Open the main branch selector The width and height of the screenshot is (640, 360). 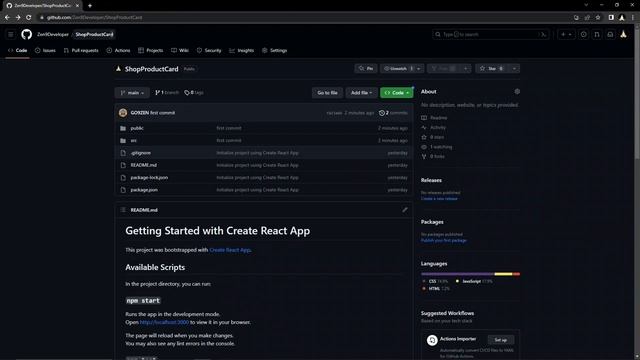click(132, 93)
